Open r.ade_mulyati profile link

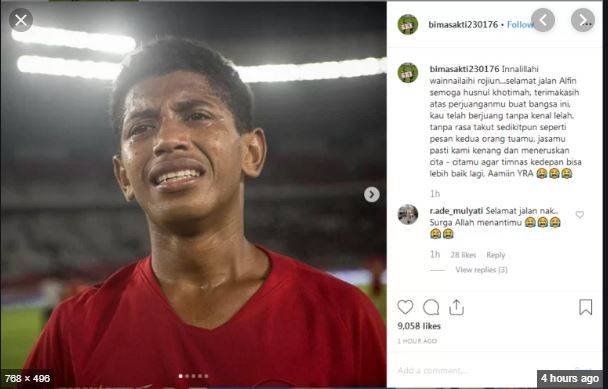point(456,211)
